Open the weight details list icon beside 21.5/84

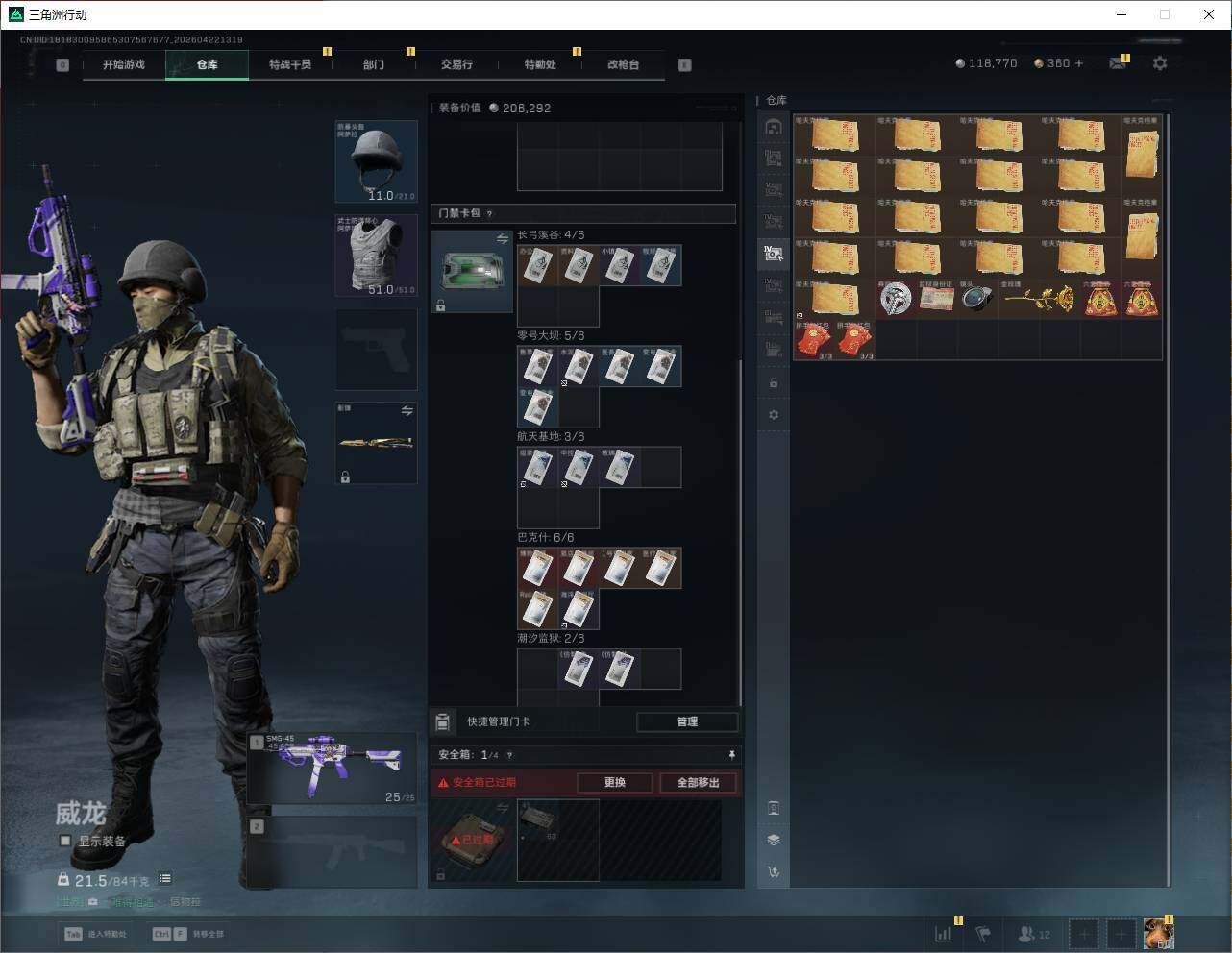coord(165,878)
